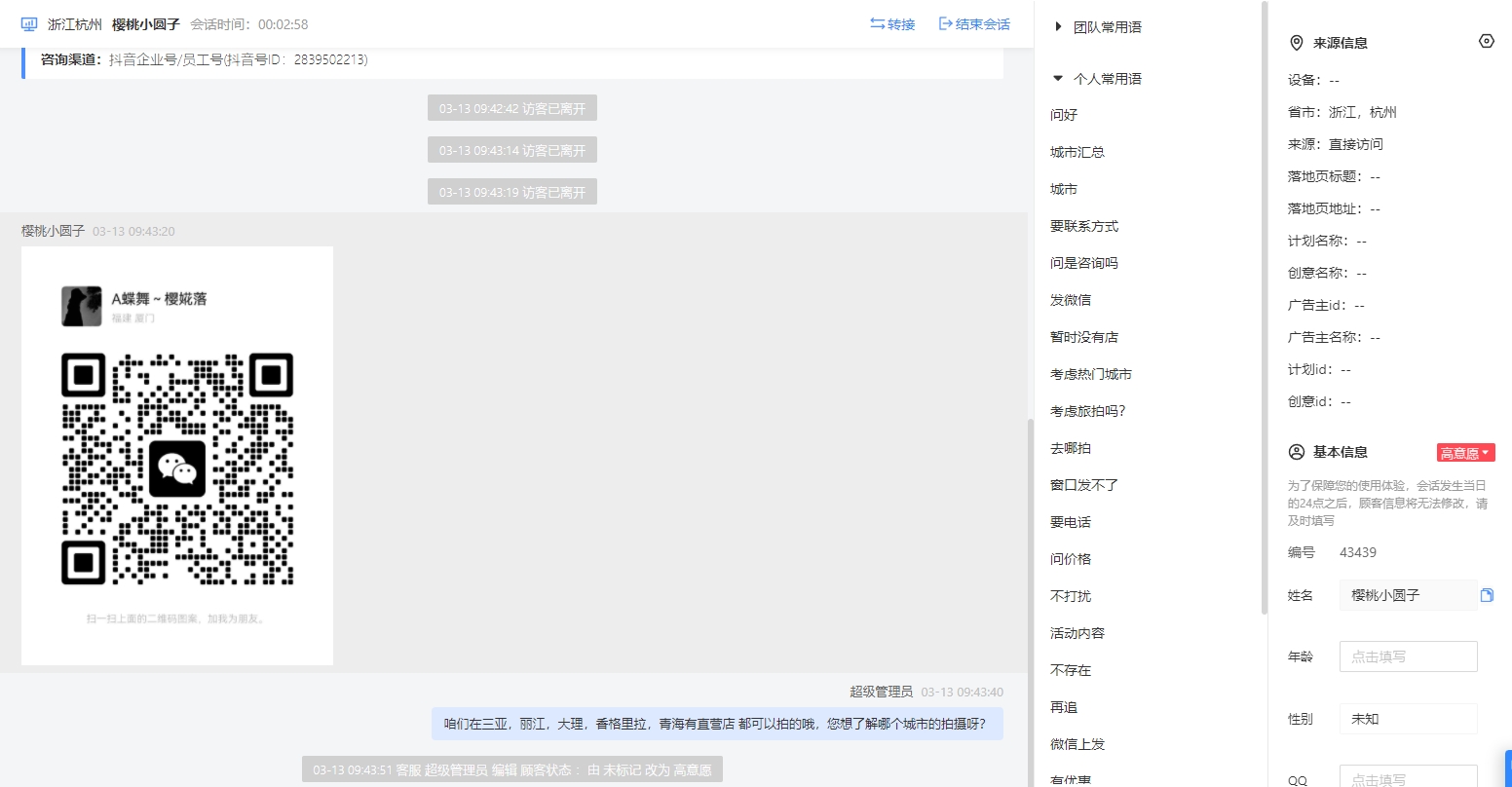Image resolution: width=1512 pixels, height=787 pixels.
Task: Copy the name with the copy icon
Action: (1487, 595)
